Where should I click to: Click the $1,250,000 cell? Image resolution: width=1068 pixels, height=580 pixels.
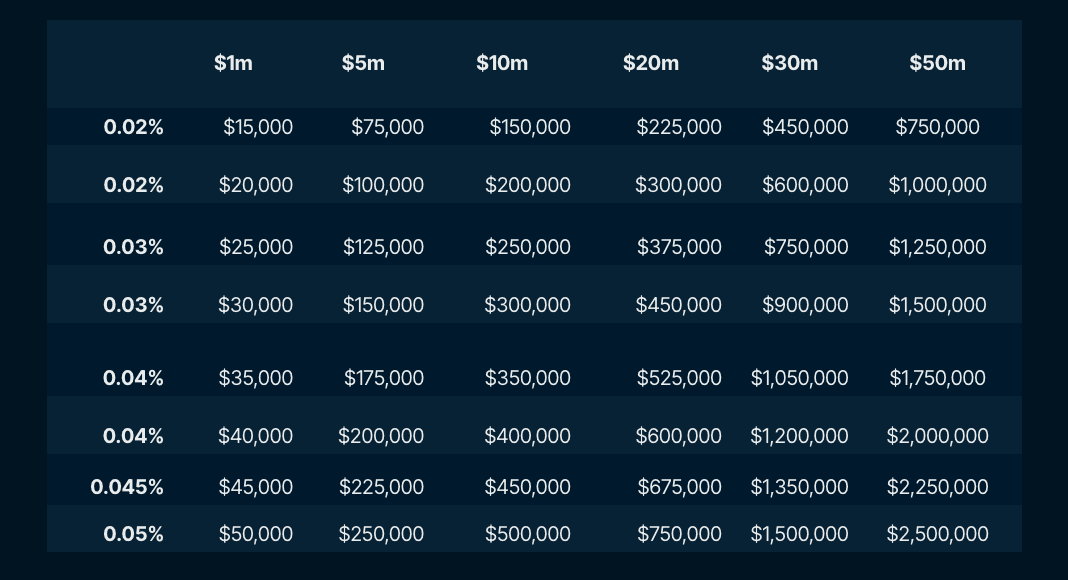pyautogui.click(x=937, y=247)
